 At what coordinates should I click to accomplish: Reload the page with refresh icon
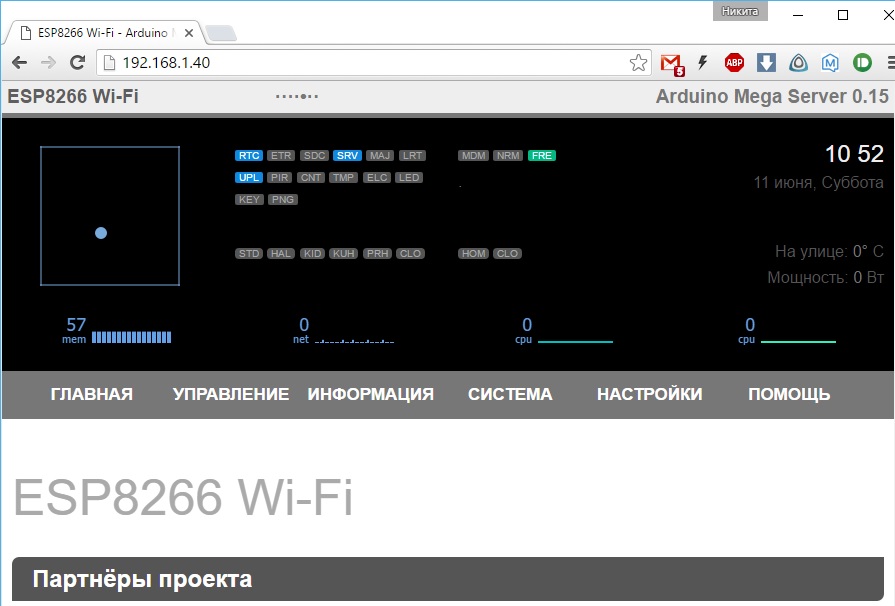coord(78,63)
